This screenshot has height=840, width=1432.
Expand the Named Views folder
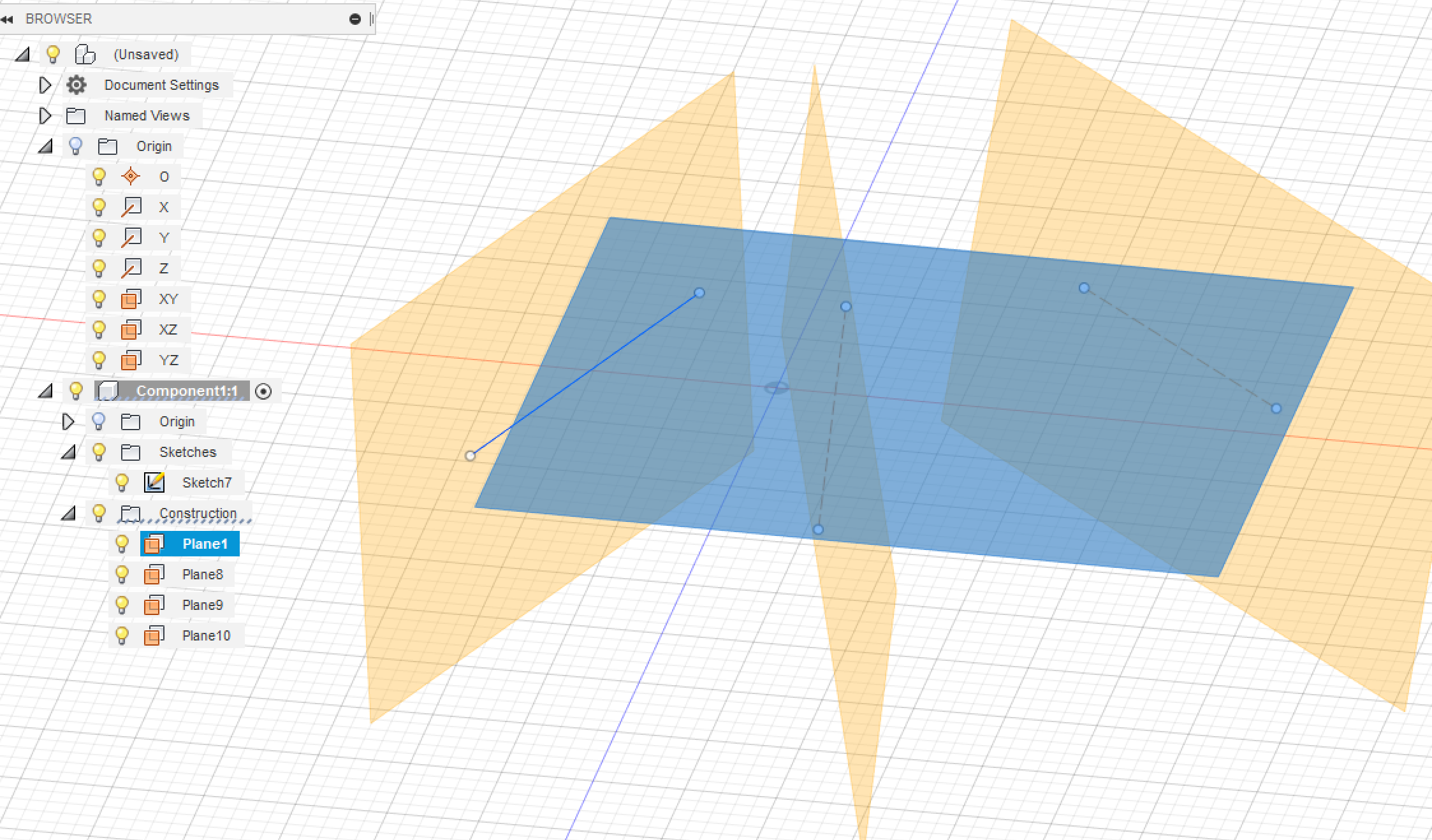pyautogui.click(x=45, y=115)
